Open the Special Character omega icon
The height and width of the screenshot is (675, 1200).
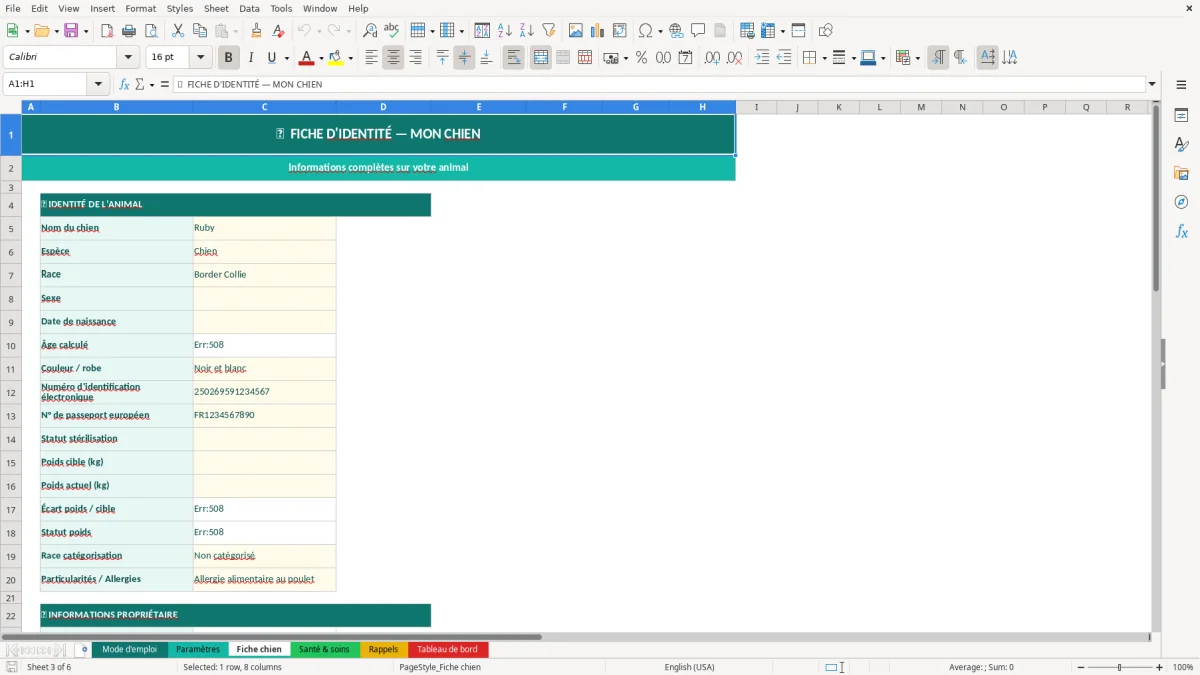[x=646, y=31]
